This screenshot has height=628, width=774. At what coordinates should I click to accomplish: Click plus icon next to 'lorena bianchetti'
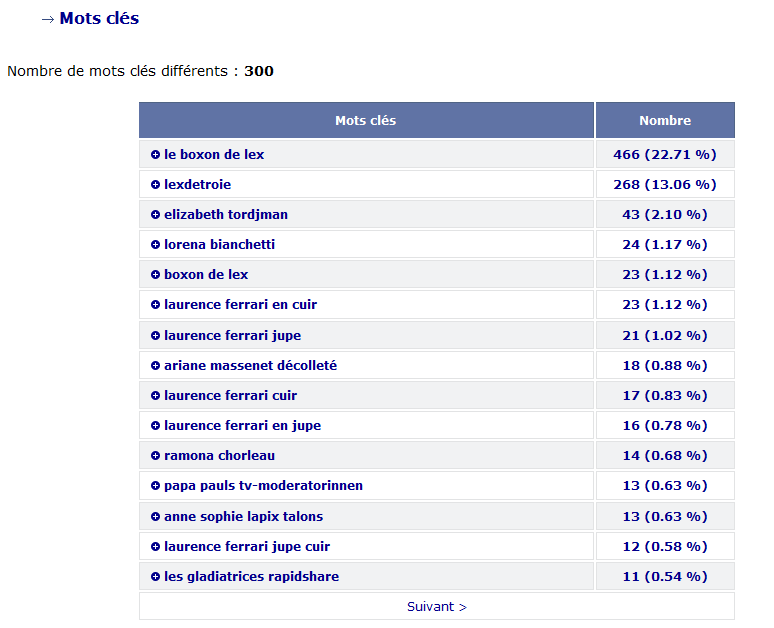155,245
